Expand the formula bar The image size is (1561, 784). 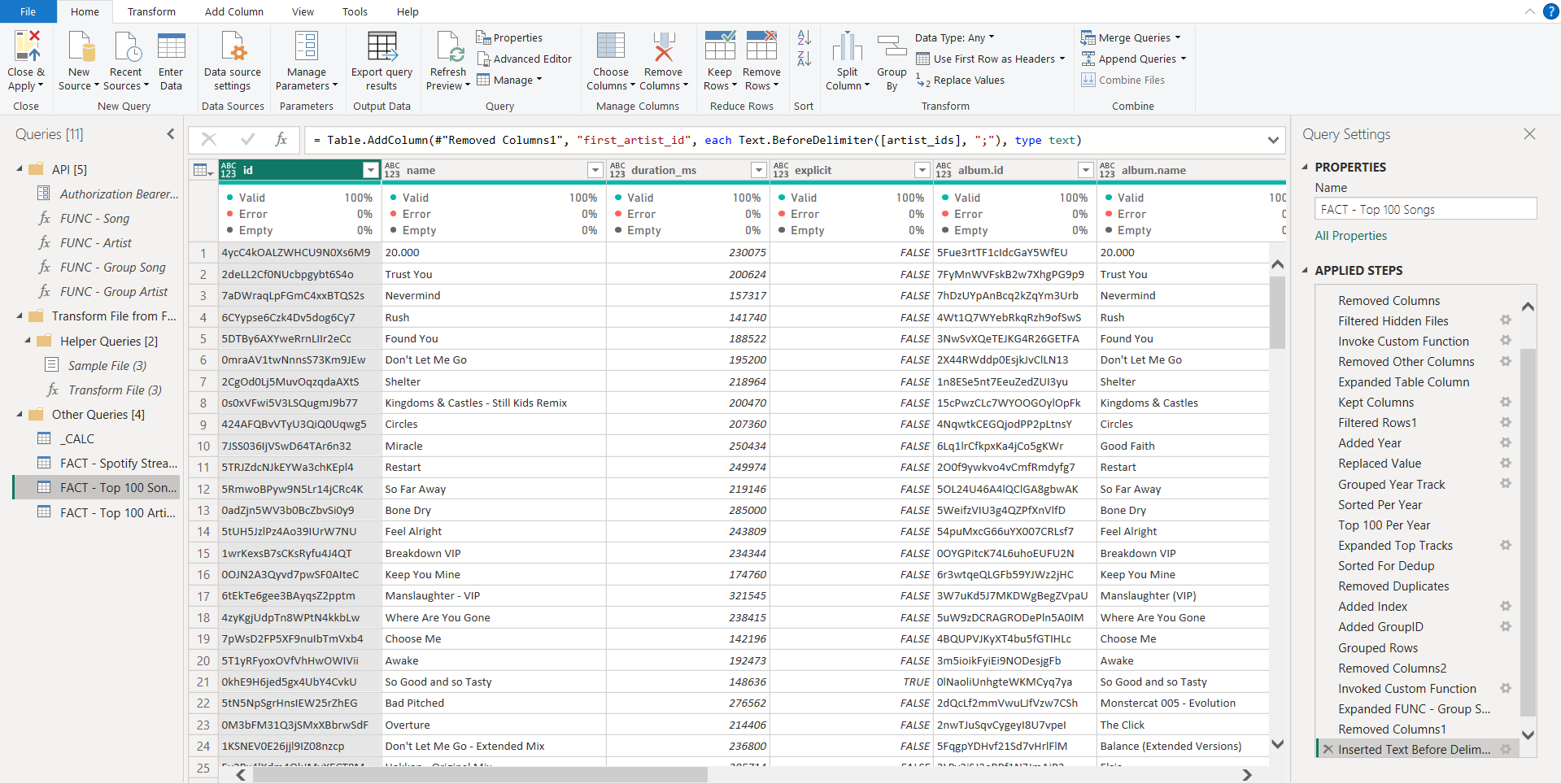click(x=1273, y=141)
